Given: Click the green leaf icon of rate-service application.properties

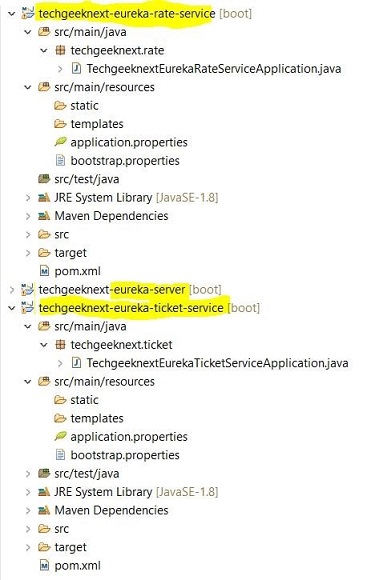Looking at the screenshot, I should (x=60, y=142).
